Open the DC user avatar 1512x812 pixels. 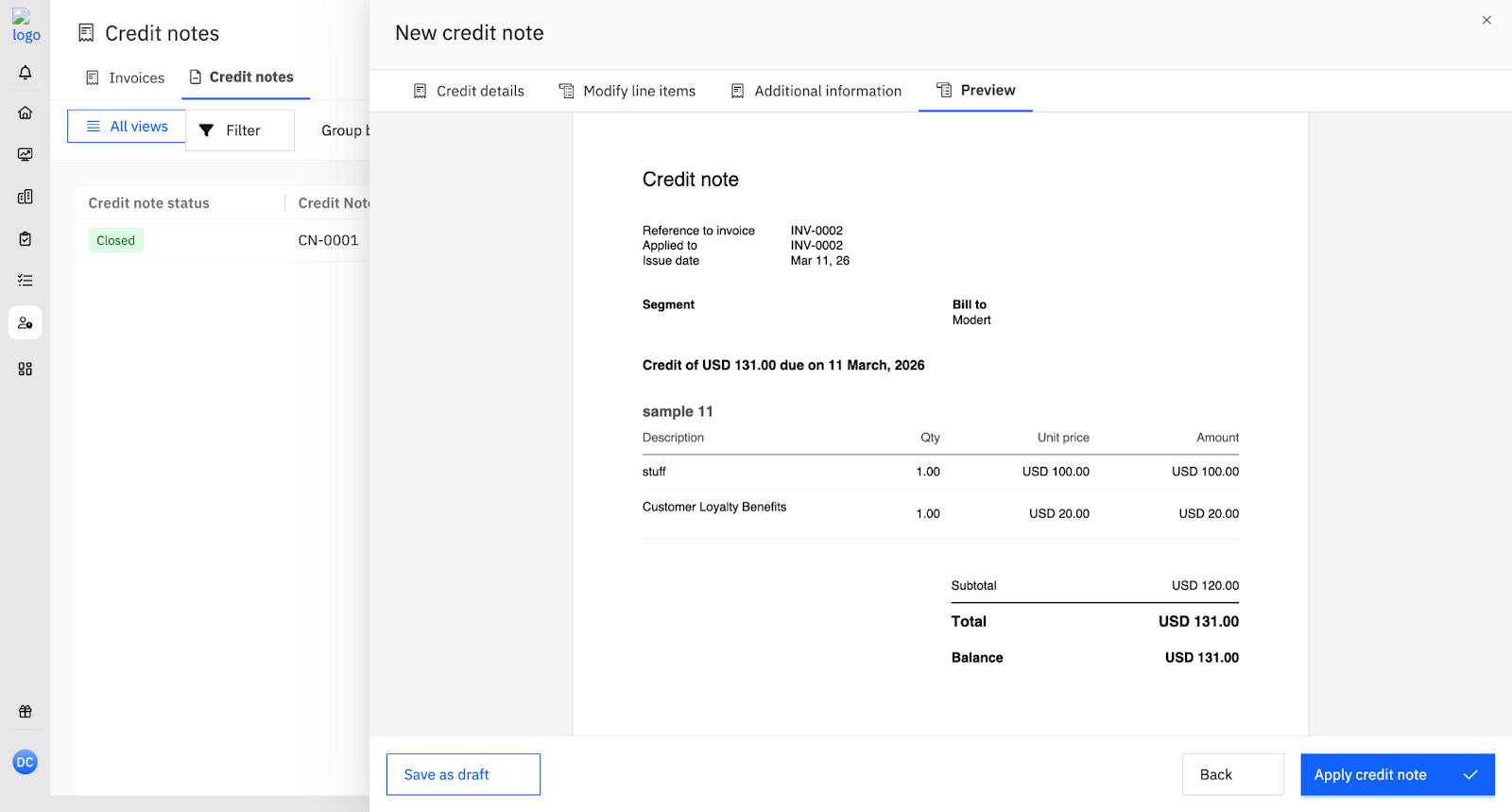[x=26, y=762]
